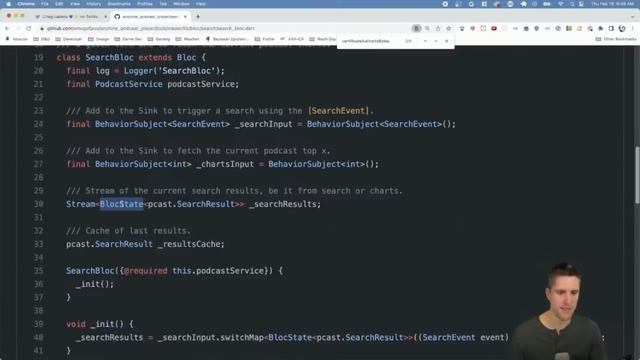Open the Other Bookmarks folder
Image resolution: width=640 pixels, height=360 pixels.
(616, 39)
